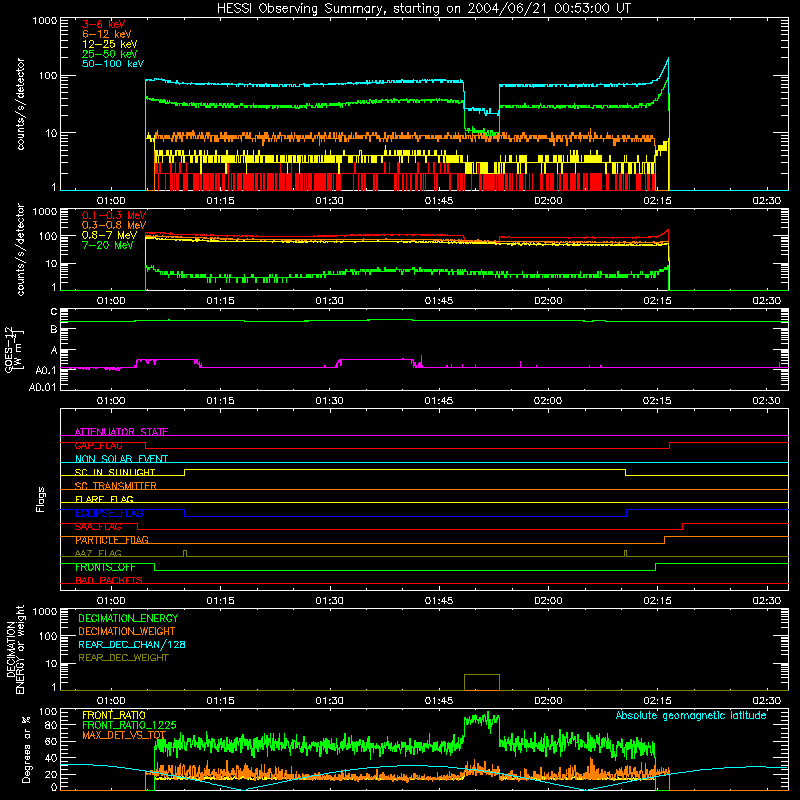Select the '6-12 keV' legend label
This screenshot has width=800, height=800.
coord(107,34)
